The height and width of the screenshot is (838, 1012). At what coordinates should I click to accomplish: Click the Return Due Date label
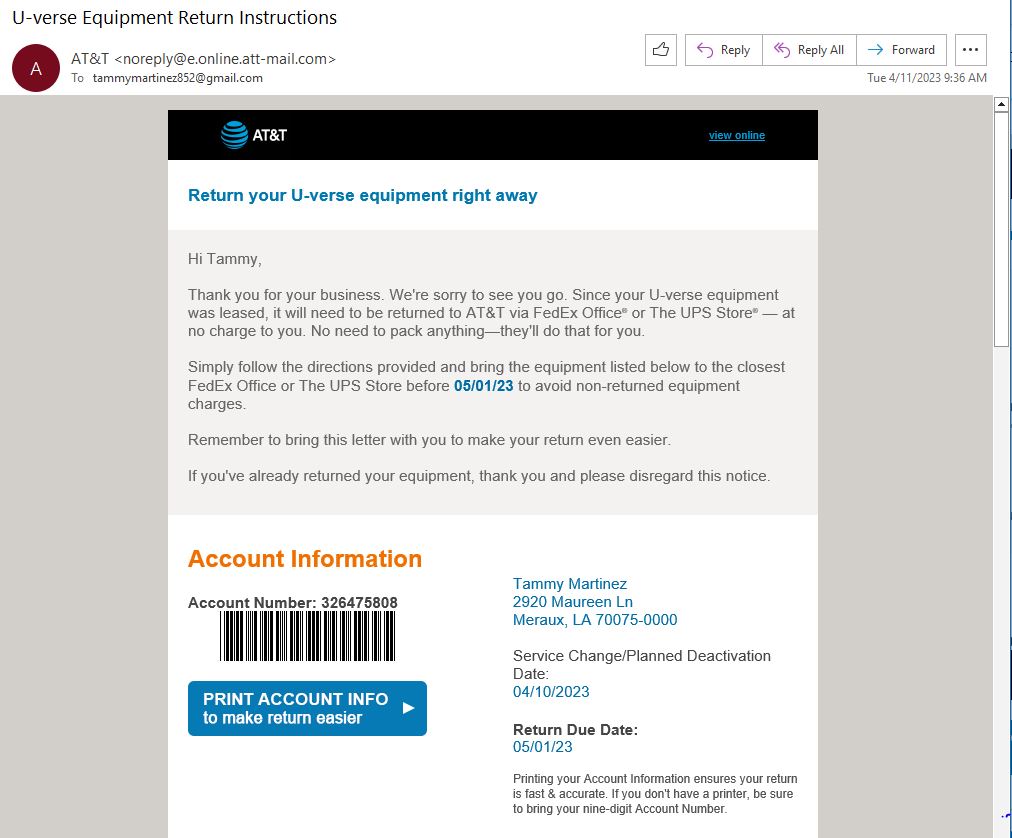click(575, 730)
